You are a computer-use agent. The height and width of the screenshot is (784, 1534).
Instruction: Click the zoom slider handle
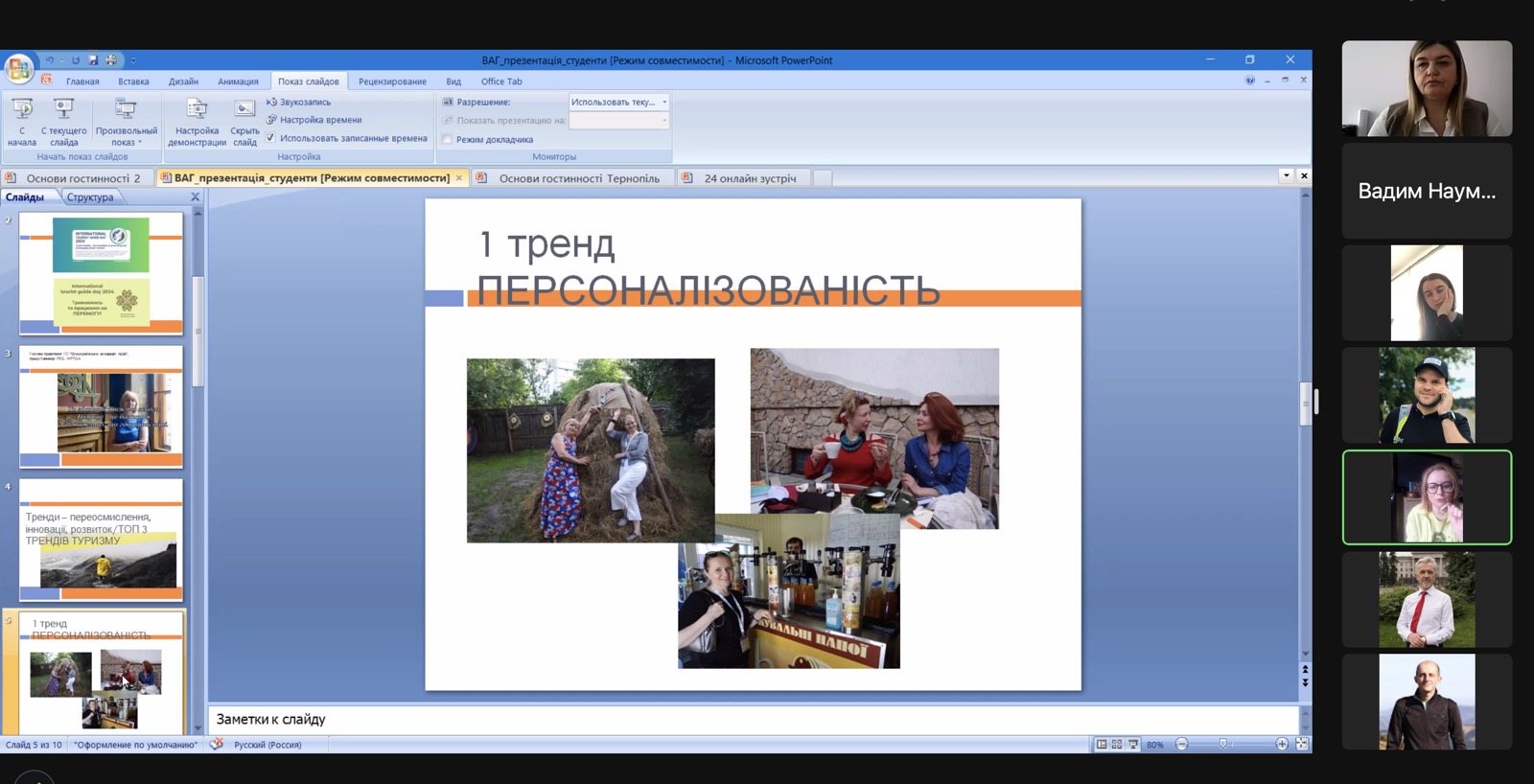[x=1222, y=744]
